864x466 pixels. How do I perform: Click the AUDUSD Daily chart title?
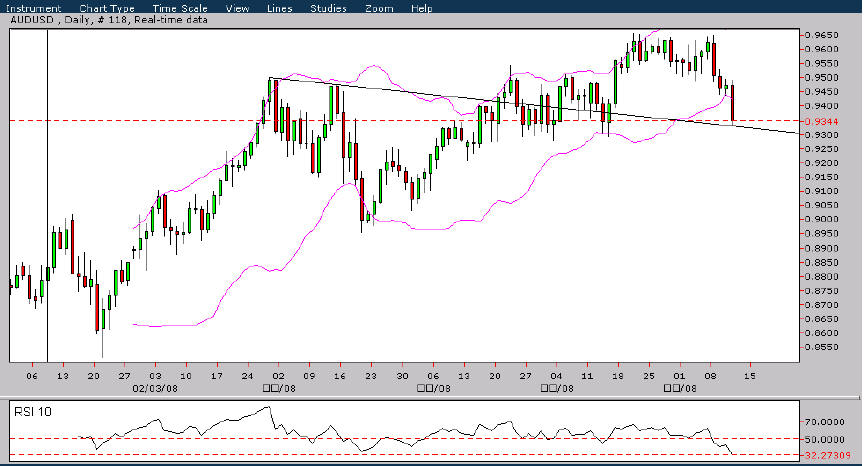coord(109,20)
